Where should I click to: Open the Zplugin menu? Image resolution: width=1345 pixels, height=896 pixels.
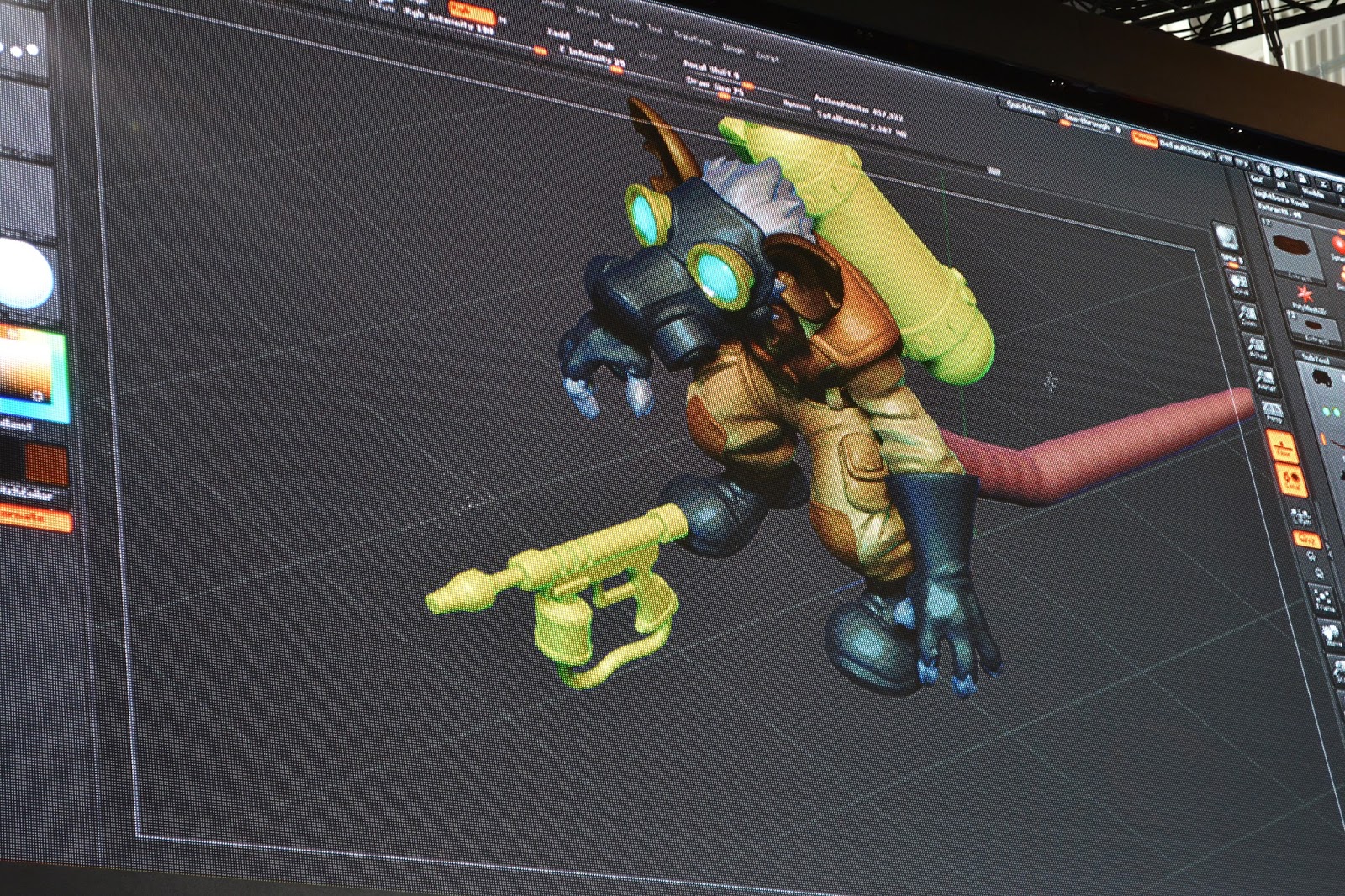733,49
